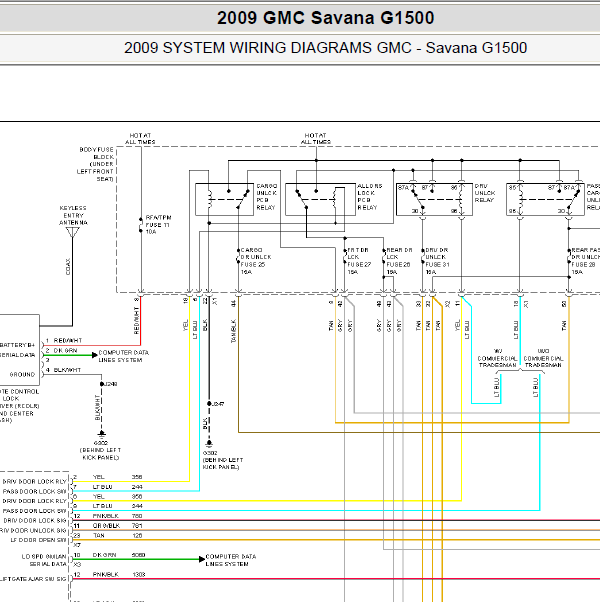The height and width of the screenshot is (602, 600).
Task: Click circuit number '781'
Action: click(x=137, y=526)
